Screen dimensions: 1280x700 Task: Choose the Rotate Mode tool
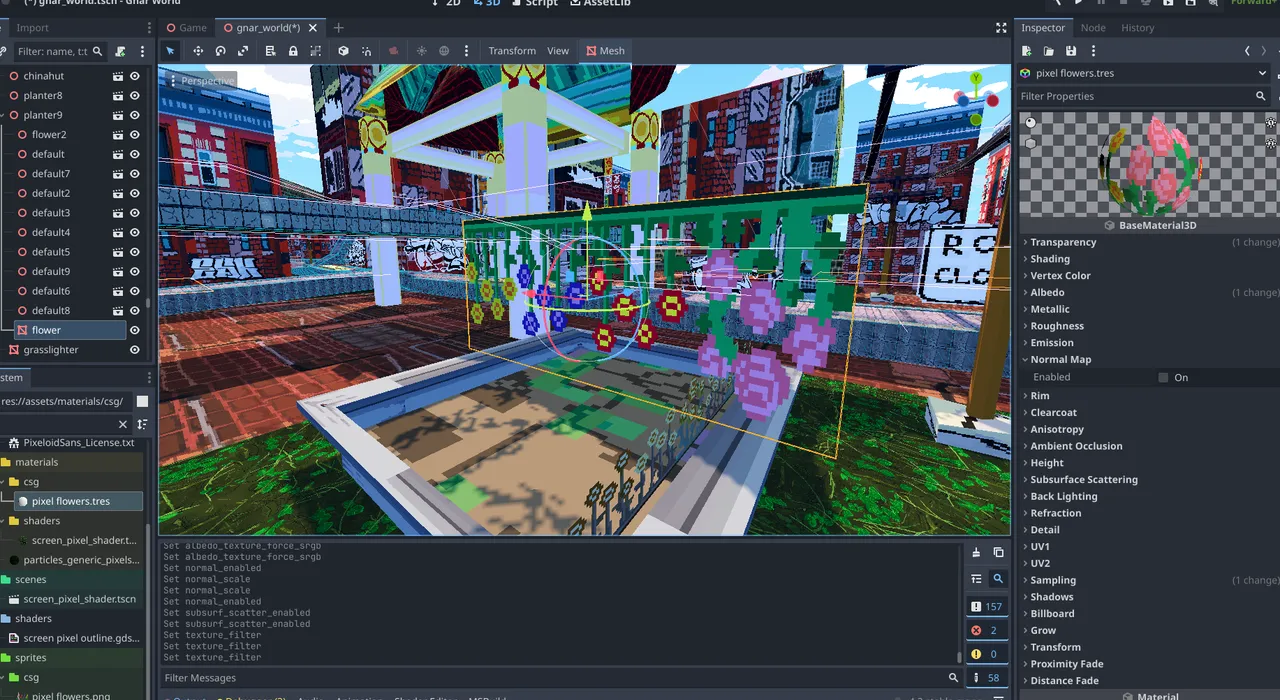(220, 51)
